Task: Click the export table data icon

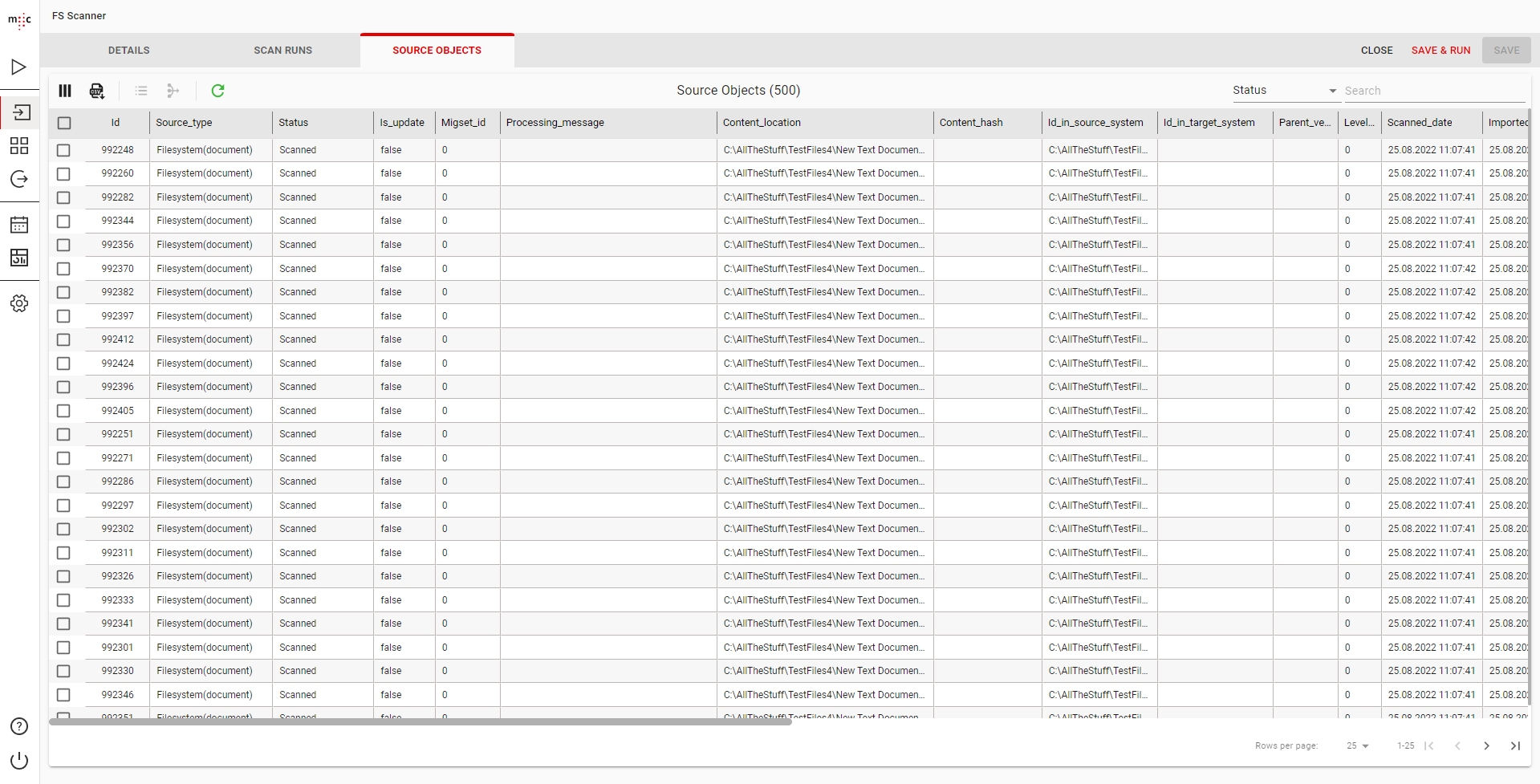Action: point(97,91)
